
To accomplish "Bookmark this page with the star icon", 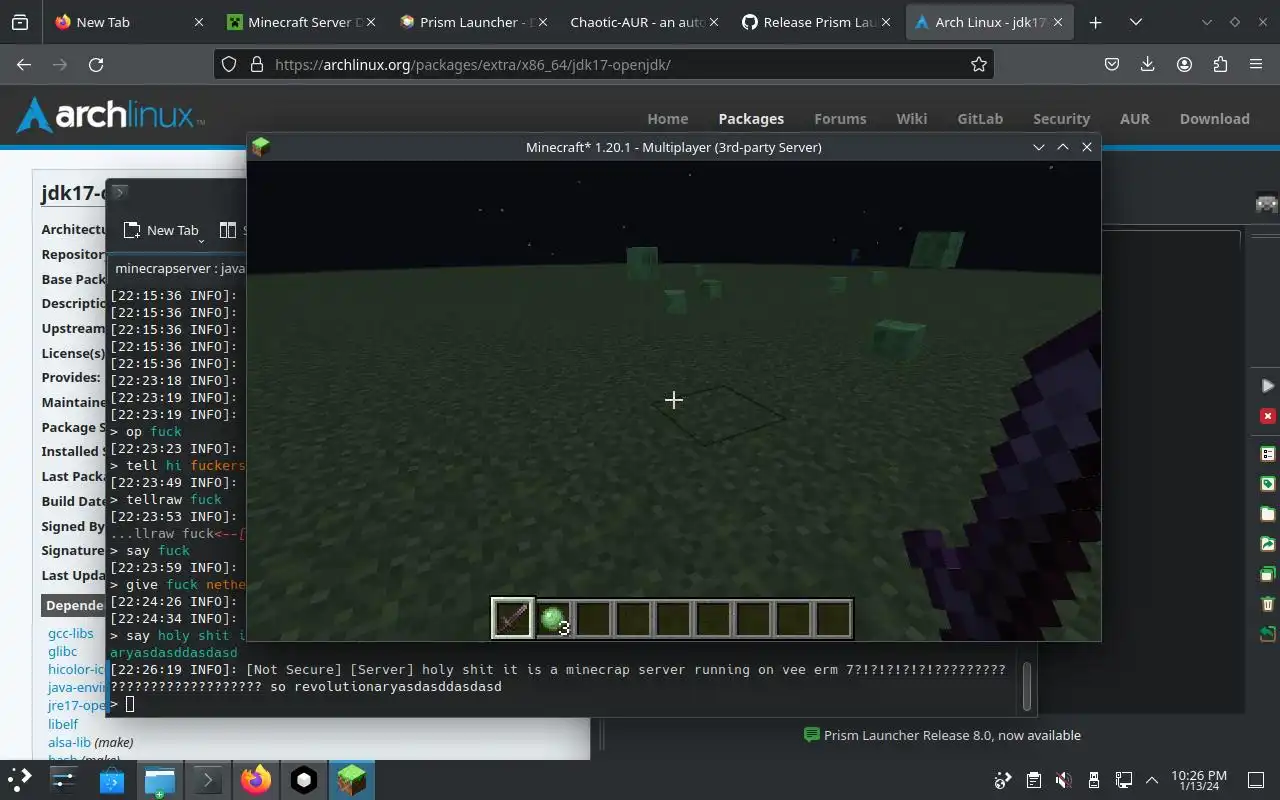I will click(x=979, y=64).
